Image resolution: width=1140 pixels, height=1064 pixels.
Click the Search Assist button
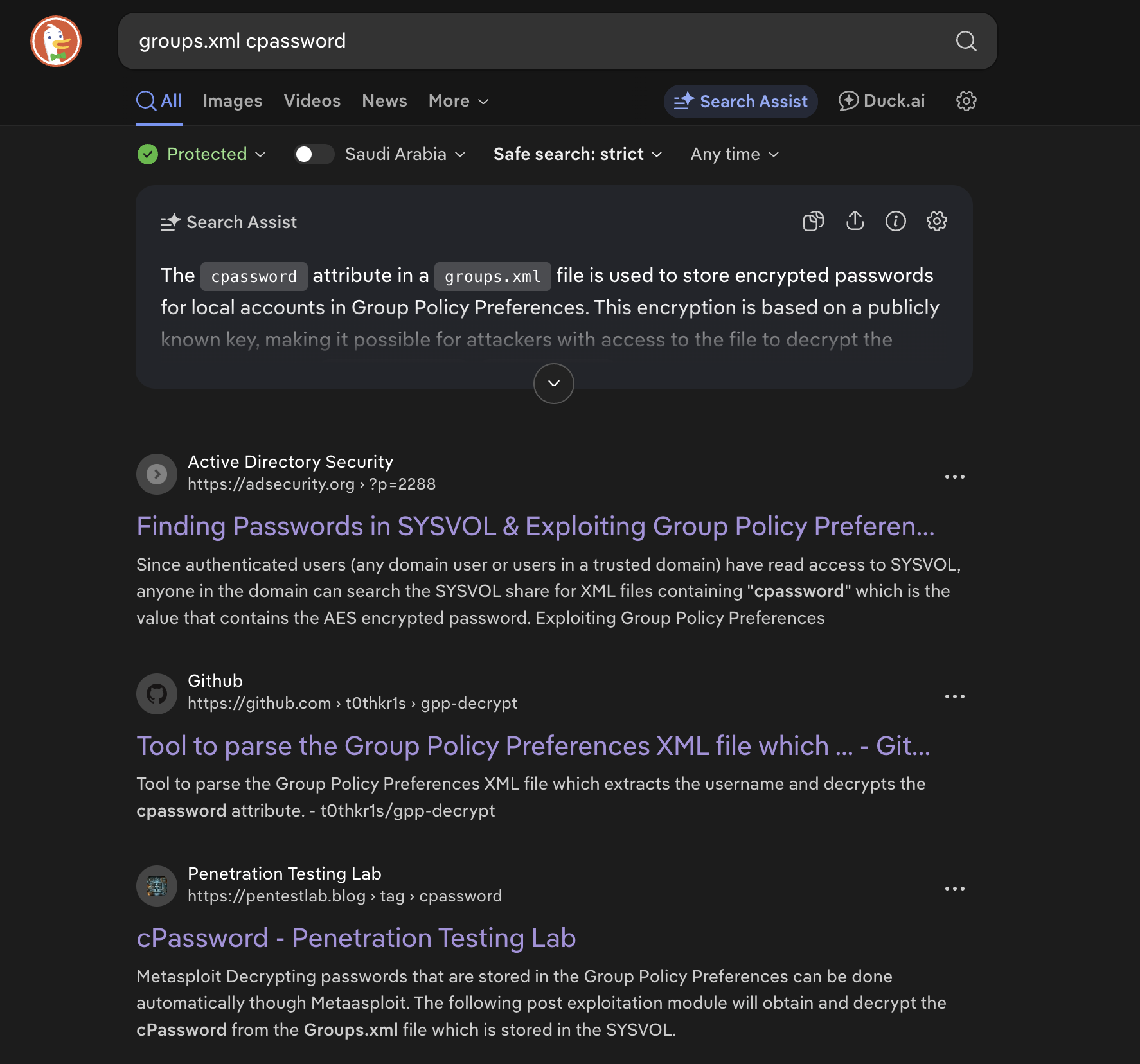point(740,102)
